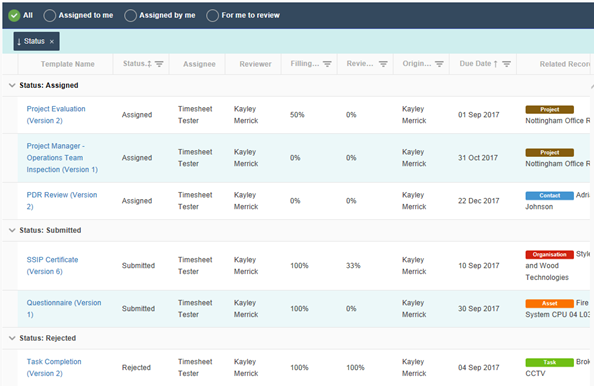Open Task Completion (Version 2) link
The height and width of the screenshot is (386, 594).
[54, 367]
